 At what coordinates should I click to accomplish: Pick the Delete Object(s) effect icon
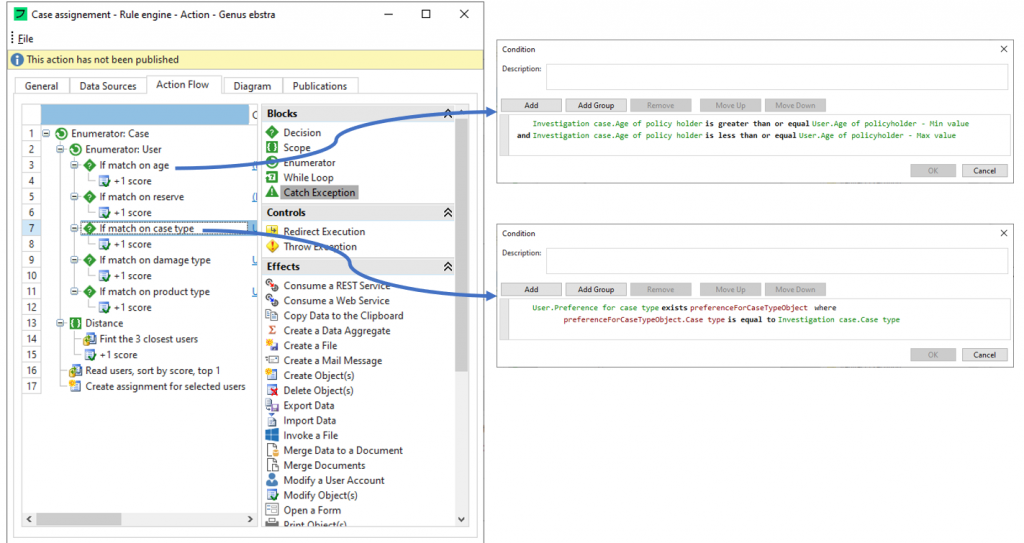click(x=272, y=391)
